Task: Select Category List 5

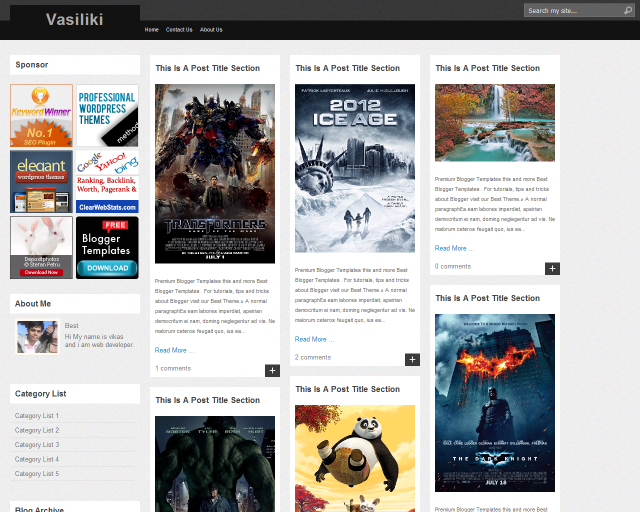Action: [x=37, y=474]
